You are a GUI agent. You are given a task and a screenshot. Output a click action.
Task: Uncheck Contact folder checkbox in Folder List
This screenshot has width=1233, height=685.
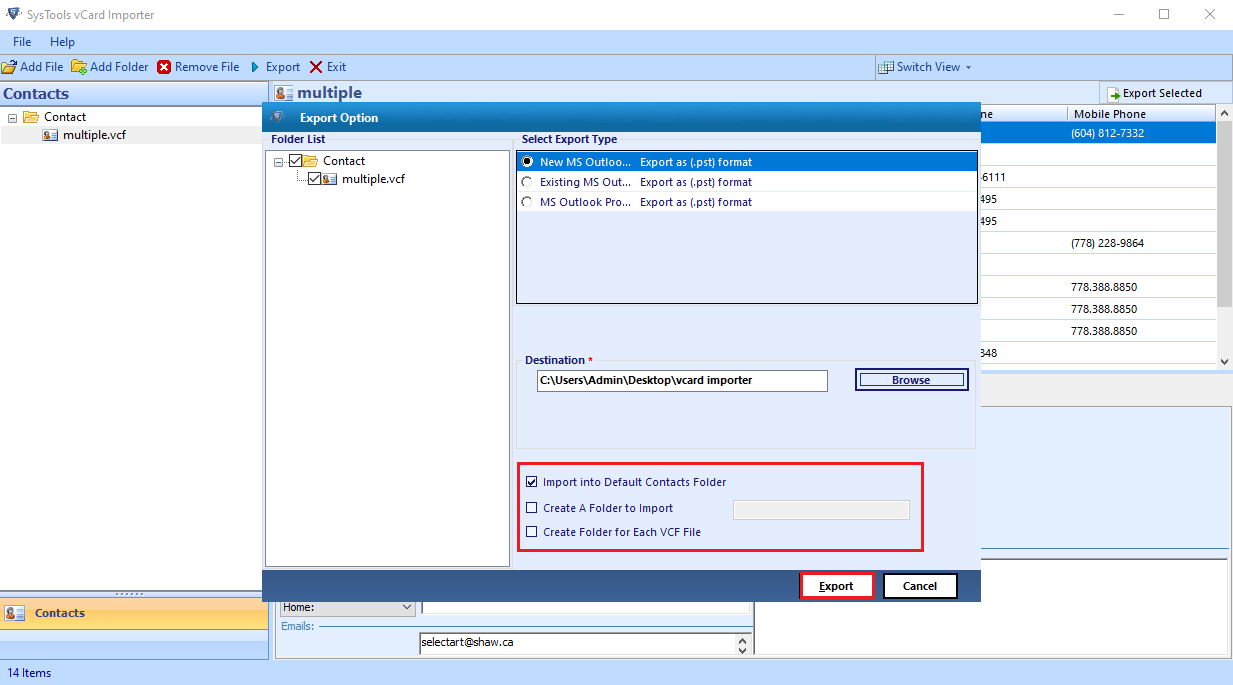[295, 161]
